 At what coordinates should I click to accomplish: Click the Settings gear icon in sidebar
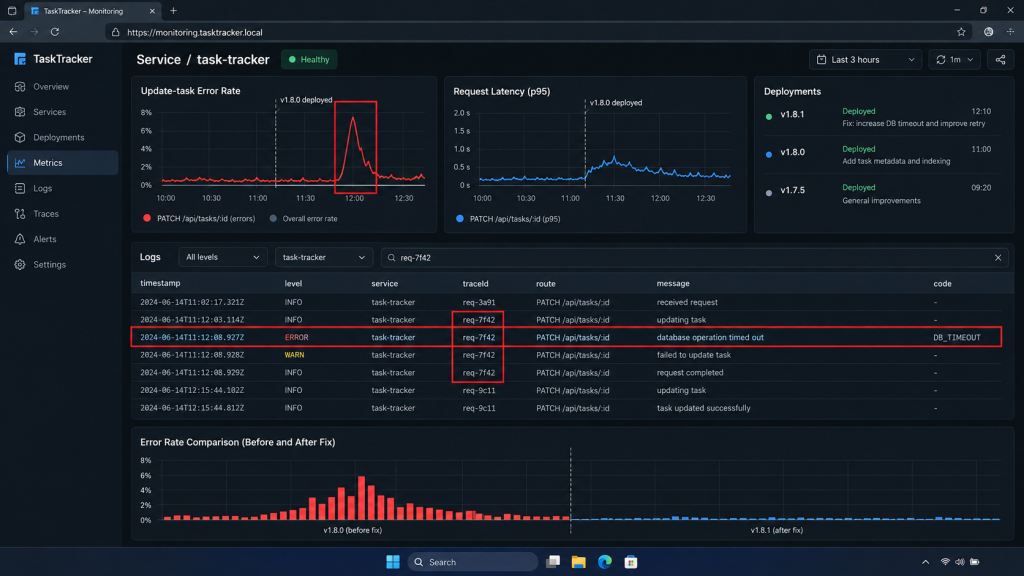(20, 264)
